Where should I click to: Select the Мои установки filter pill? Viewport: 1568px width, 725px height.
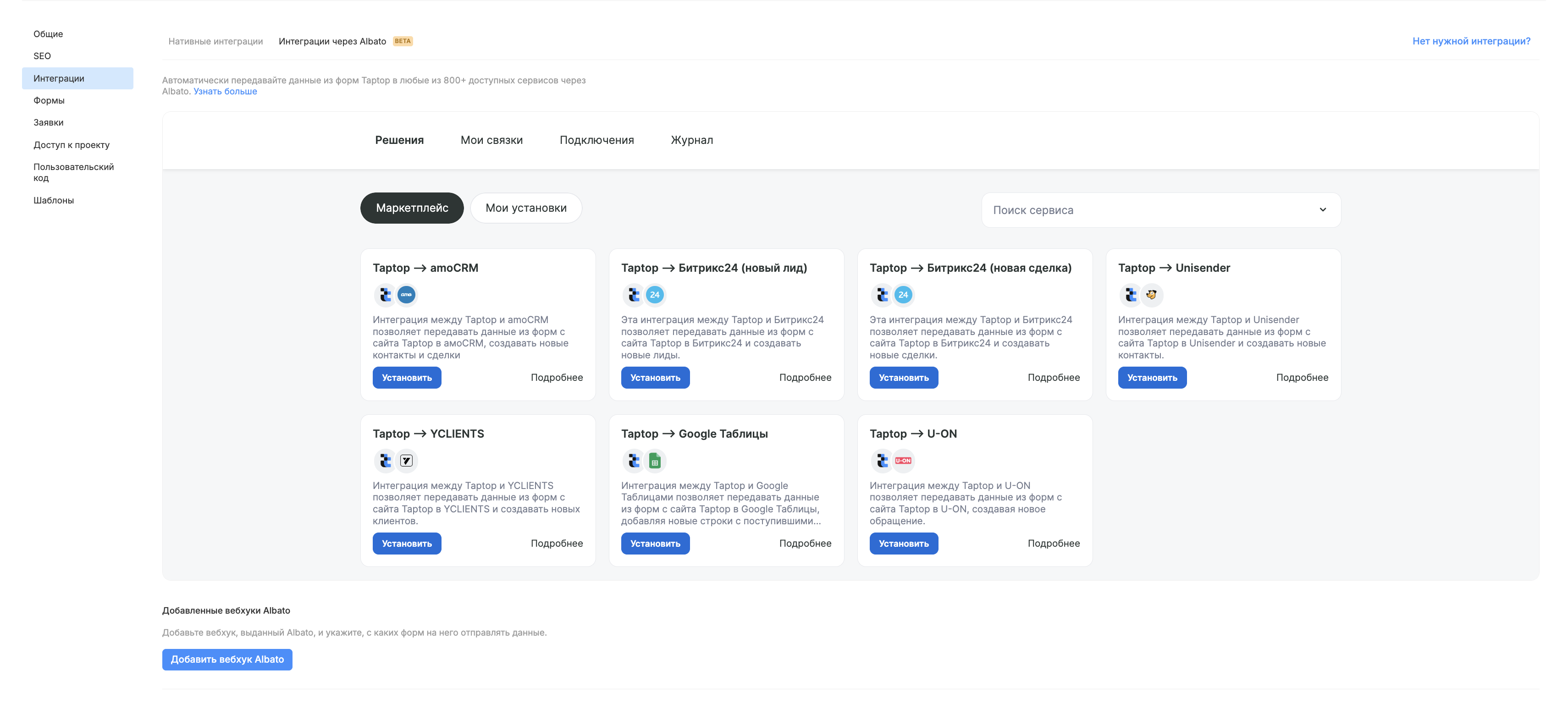[x=526, y=208]
